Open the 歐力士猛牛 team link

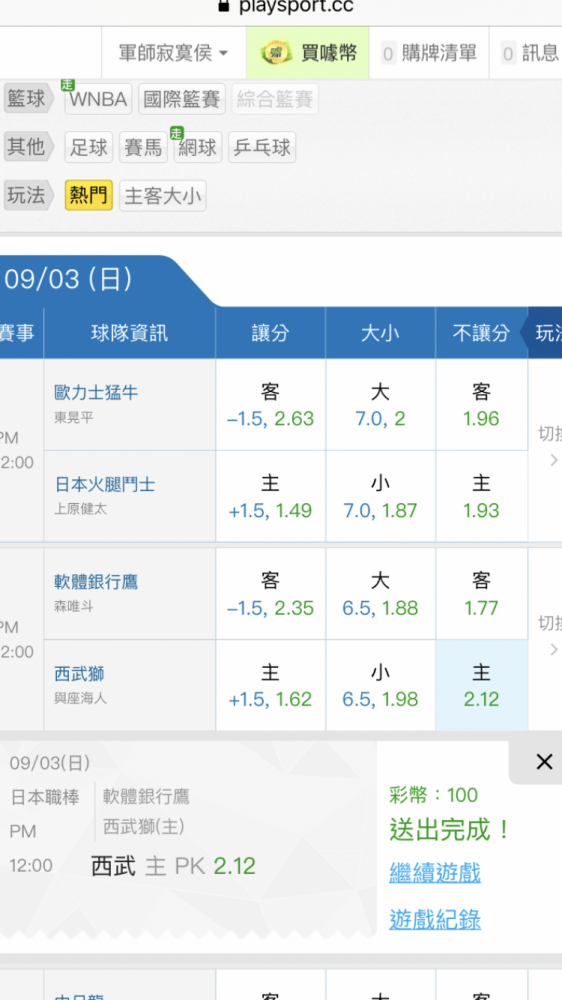96,392
